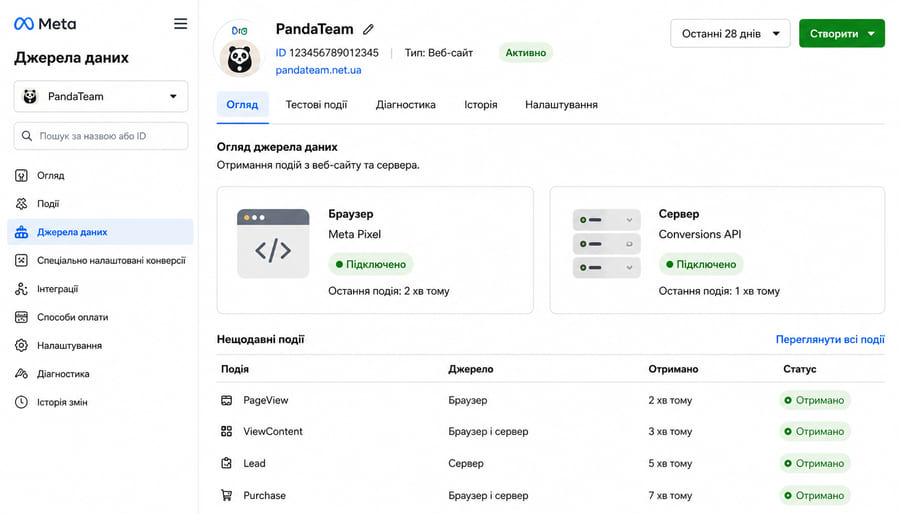Click the Отримано status in the Purchase row

click(x=814, y=495)
